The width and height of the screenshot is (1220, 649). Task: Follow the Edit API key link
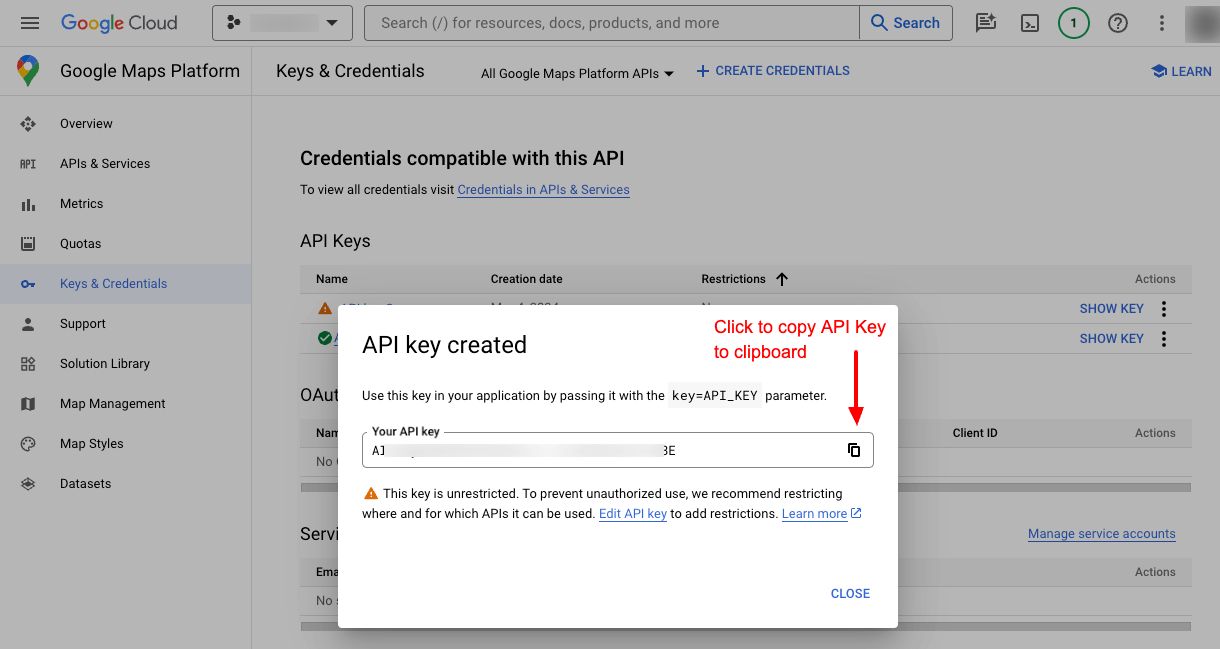pyautogui.click(x=633, y=514)
